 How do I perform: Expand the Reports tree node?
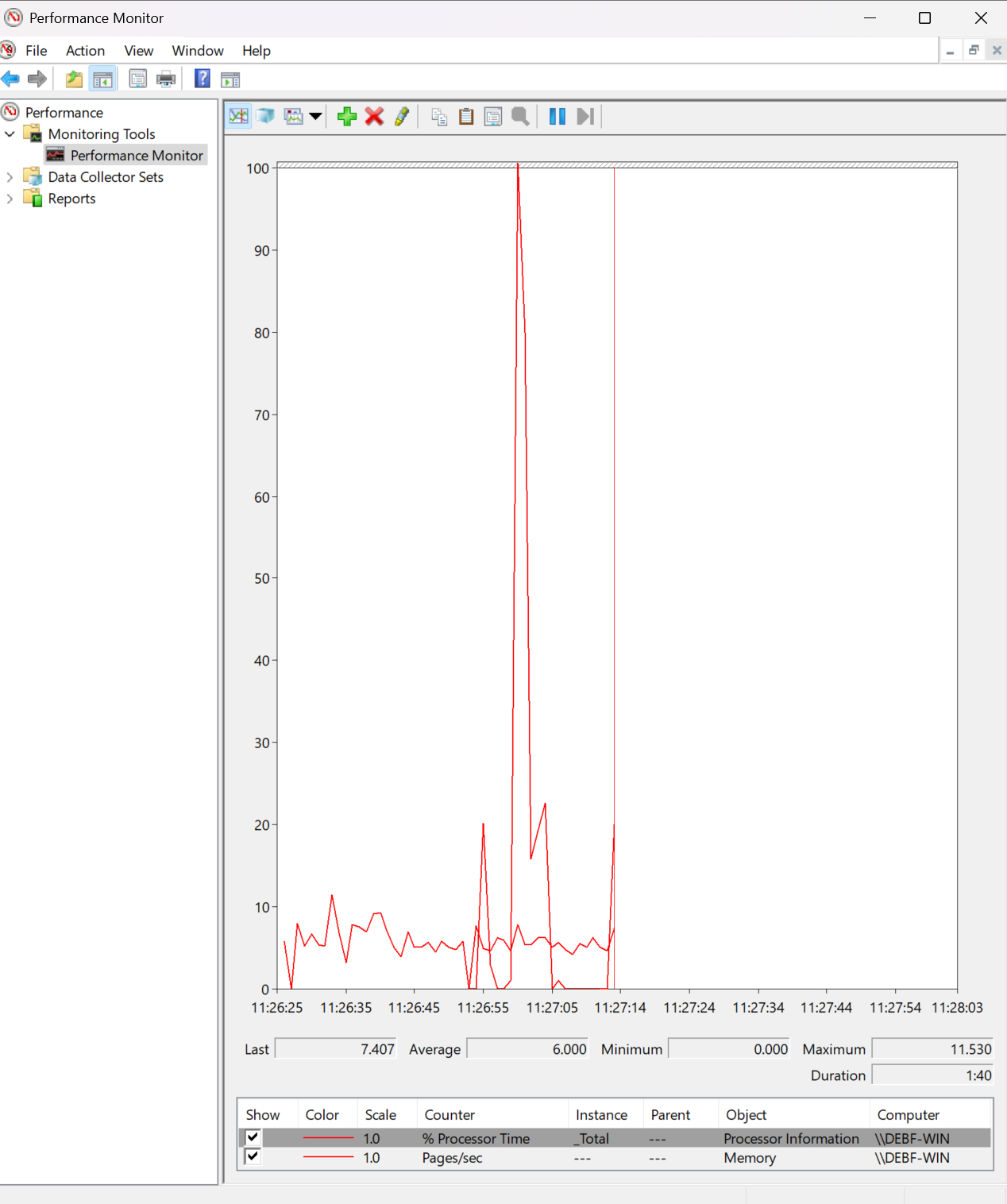pyautogui.click(x=10, y=199)
